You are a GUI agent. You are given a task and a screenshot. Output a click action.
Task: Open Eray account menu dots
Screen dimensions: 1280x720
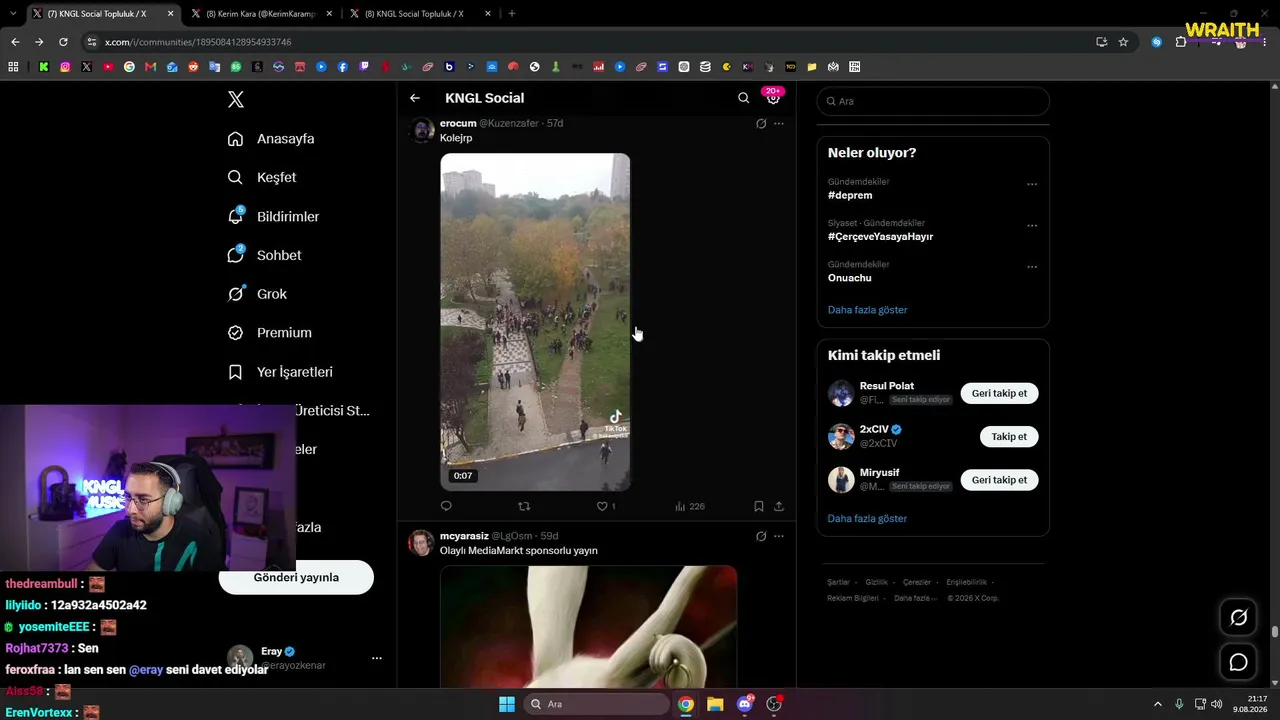click(377, 658)
